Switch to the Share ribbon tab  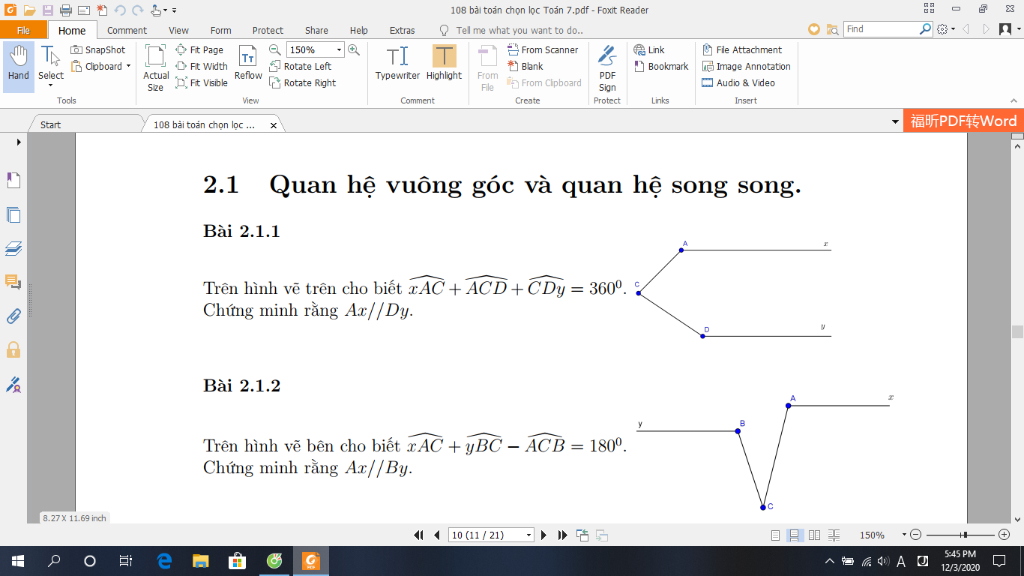tap(317, 30)
